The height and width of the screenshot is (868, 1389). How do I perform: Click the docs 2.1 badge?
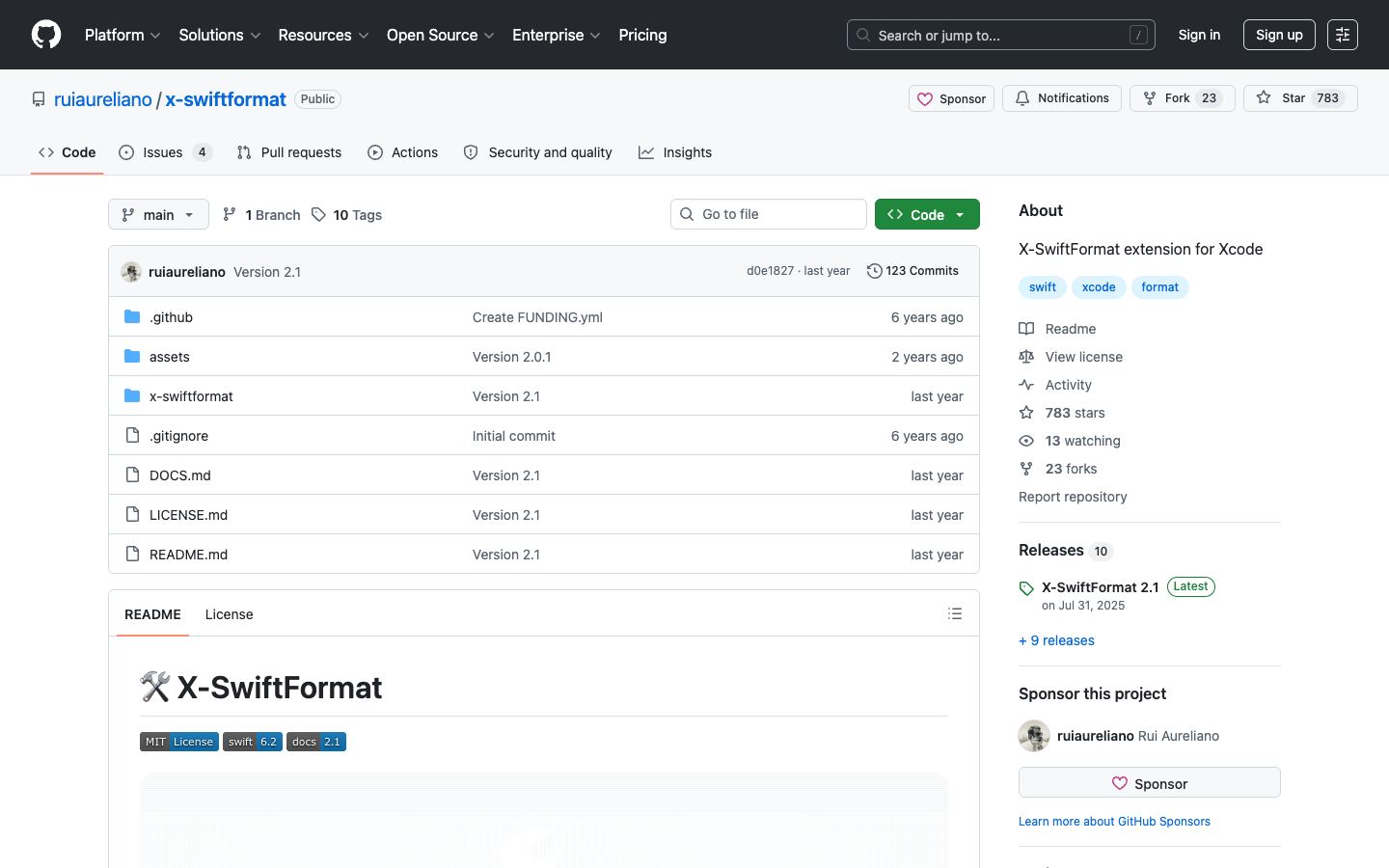tap(316, 742)
